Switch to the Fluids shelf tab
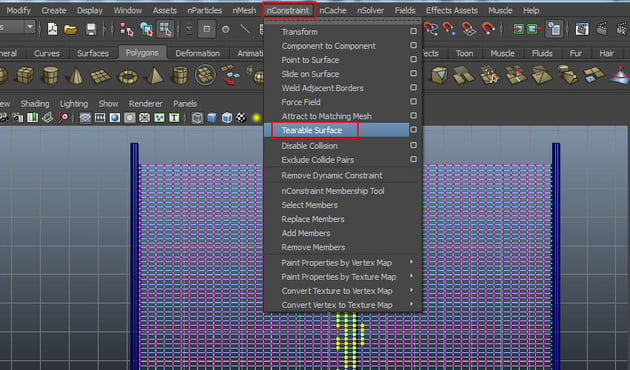 coord(542,53)
